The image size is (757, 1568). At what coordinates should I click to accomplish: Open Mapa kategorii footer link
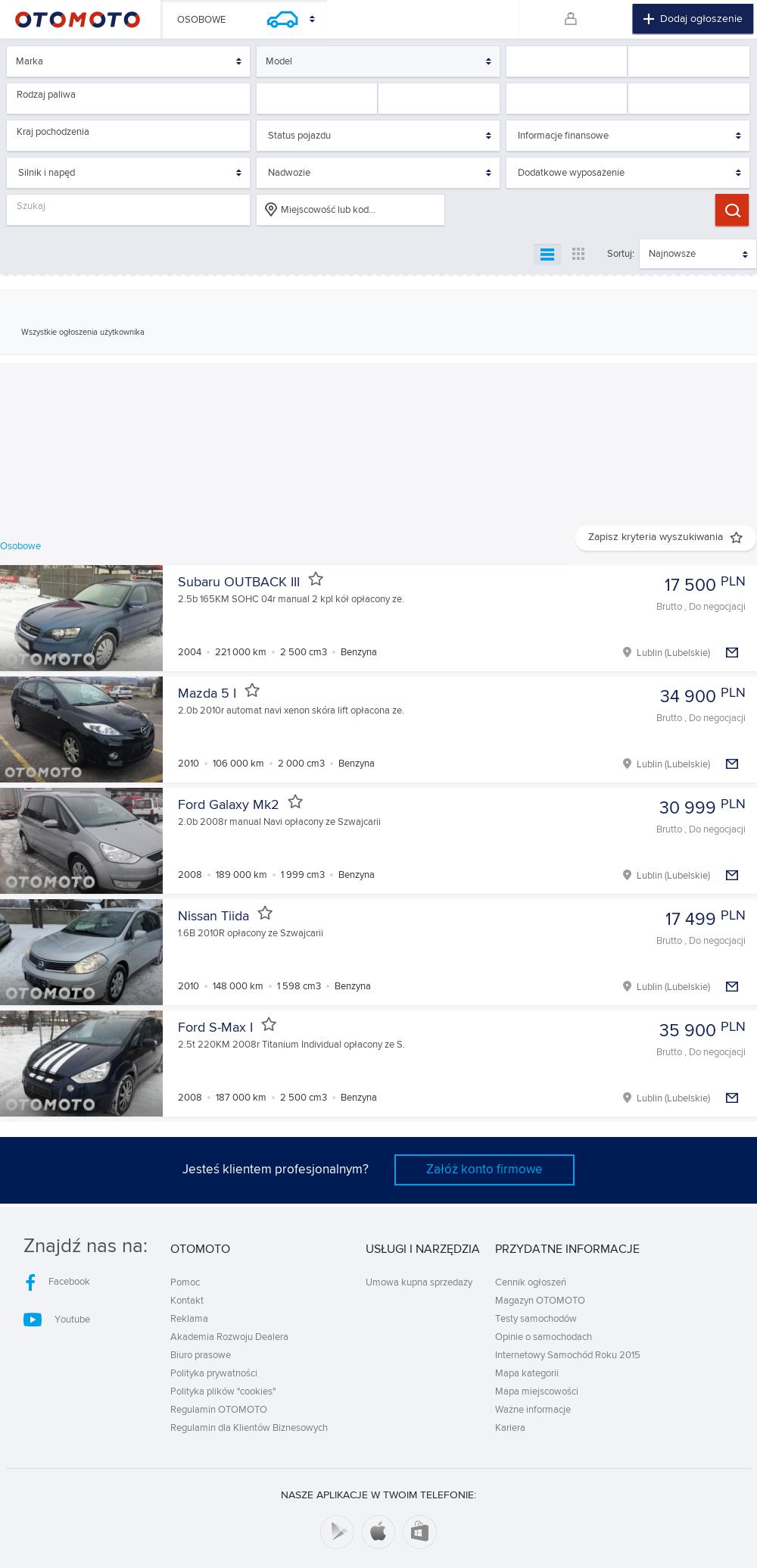pyautogui.click(x=527, y=1373)
